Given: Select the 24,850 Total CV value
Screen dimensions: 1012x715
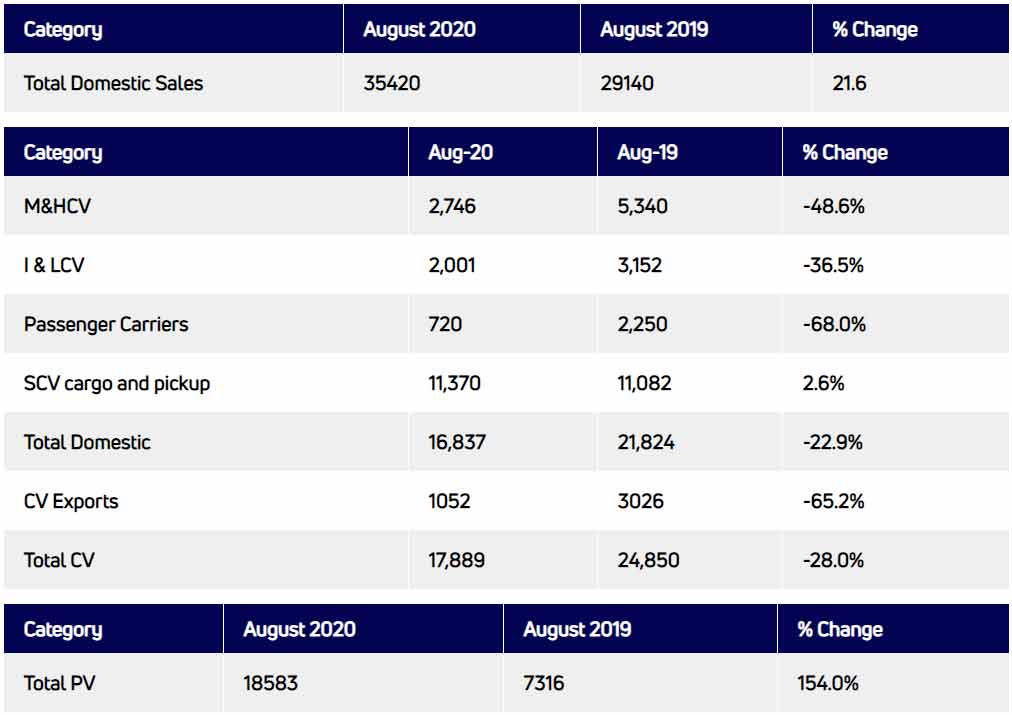Looking at the screenshot, I should point(648,560).
